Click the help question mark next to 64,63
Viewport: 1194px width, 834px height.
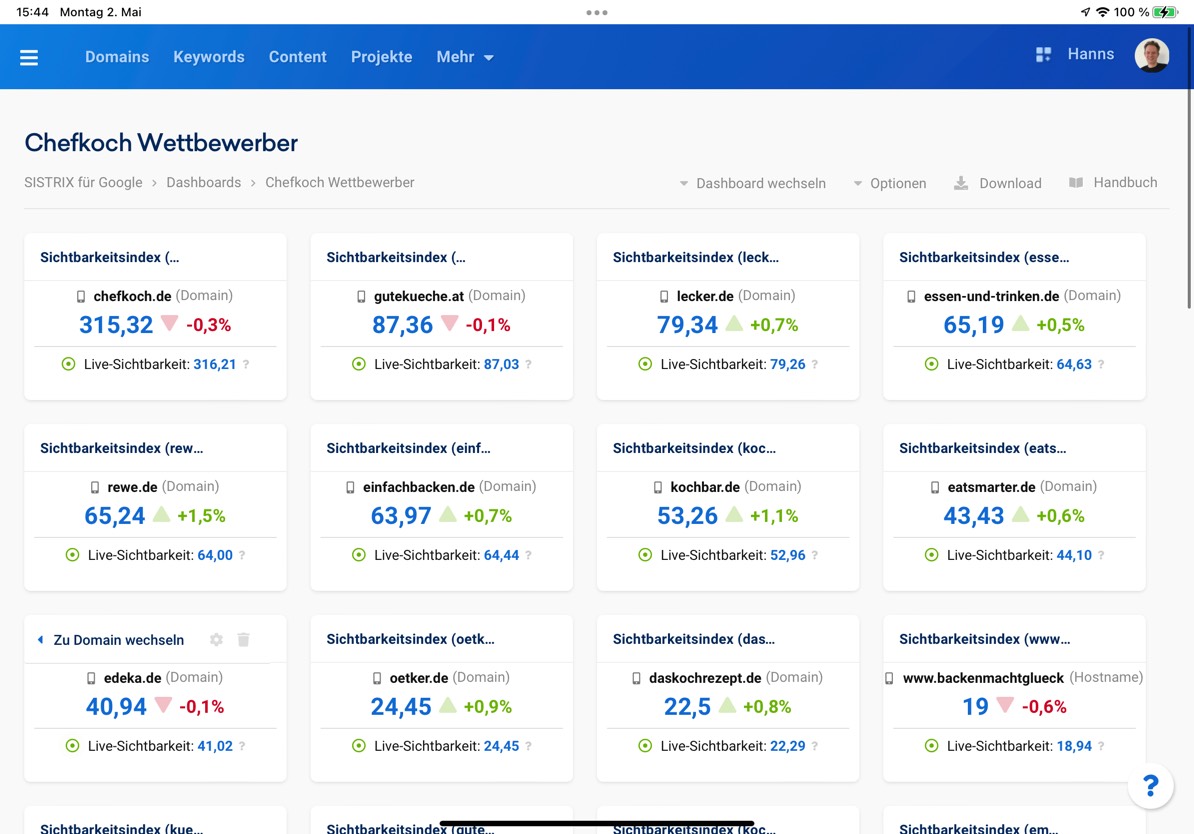1101,365
